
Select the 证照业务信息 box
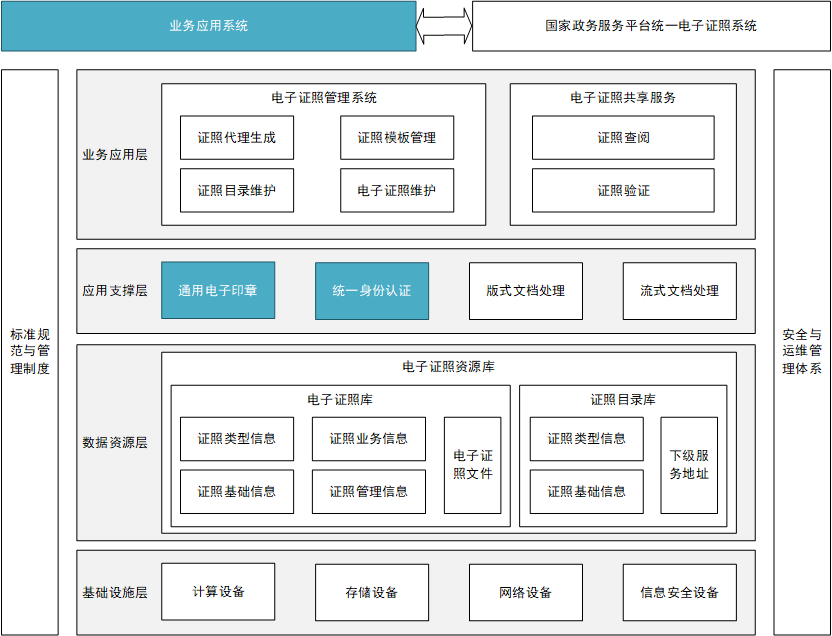(x=368, y=439)
